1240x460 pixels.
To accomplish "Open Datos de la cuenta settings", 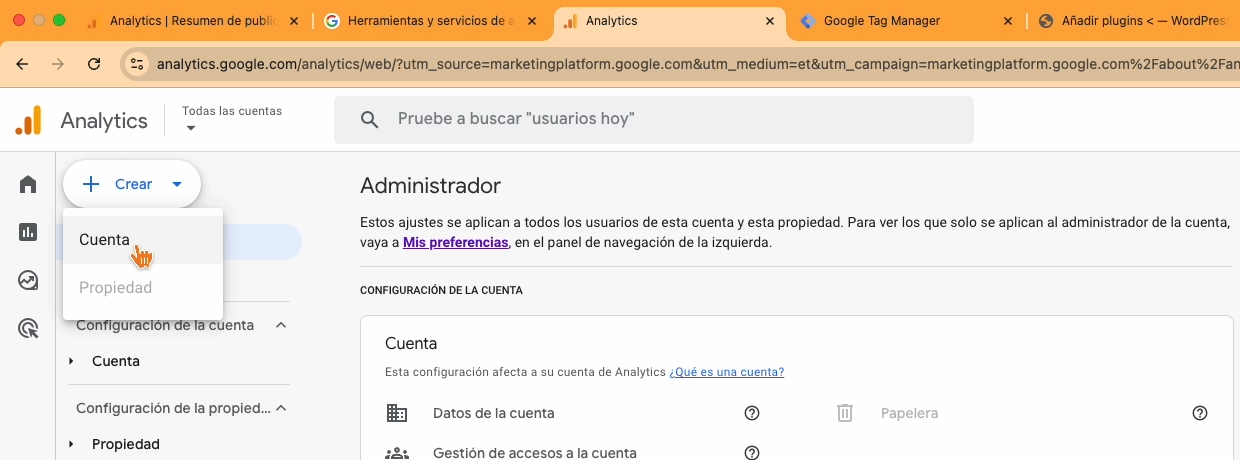I will click(x=493, y=413).
